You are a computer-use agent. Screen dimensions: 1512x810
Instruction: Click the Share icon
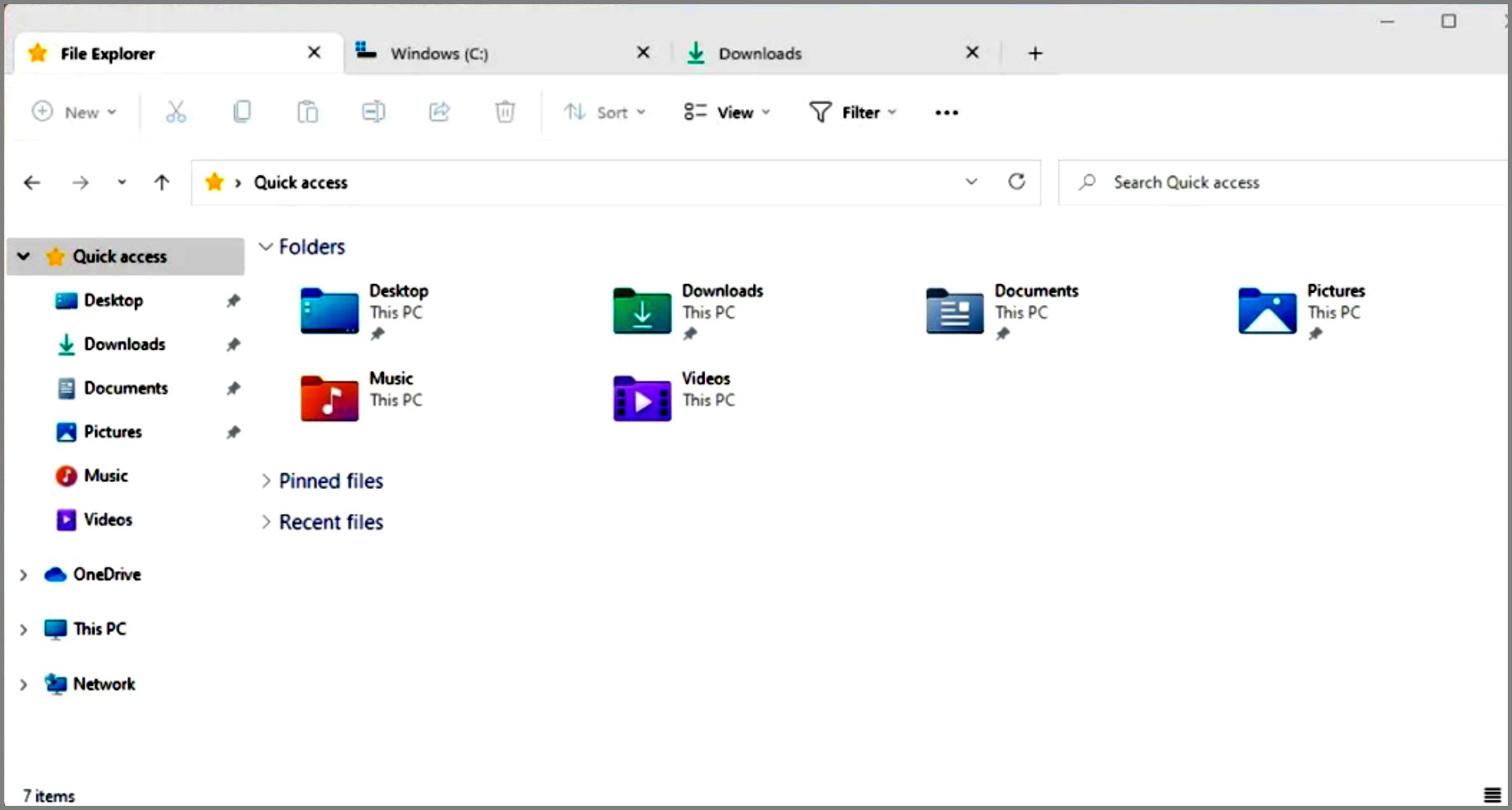[439, 112]
